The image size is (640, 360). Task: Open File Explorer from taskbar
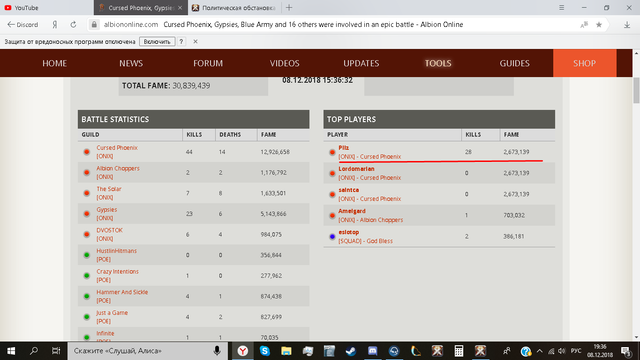286,351
